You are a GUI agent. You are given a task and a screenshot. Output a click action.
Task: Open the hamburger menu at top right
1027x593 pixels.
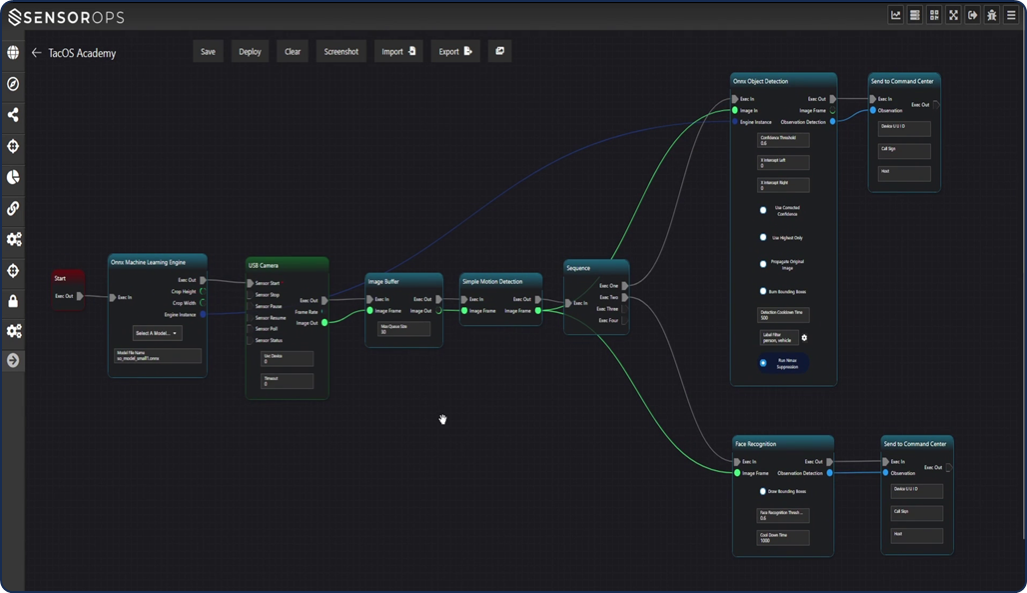coord(1010,15)
